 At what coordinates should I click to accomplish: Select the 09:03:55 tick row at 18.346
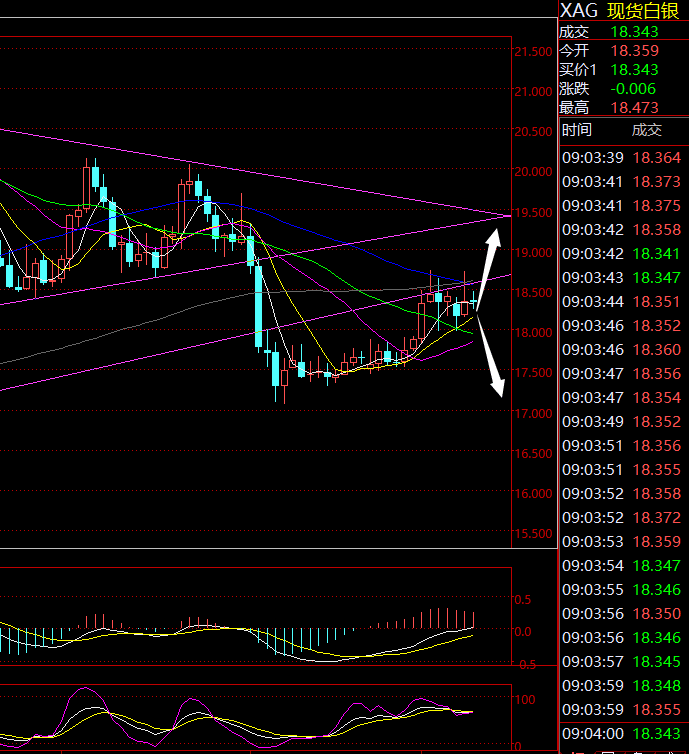click(x=622, y=590)
